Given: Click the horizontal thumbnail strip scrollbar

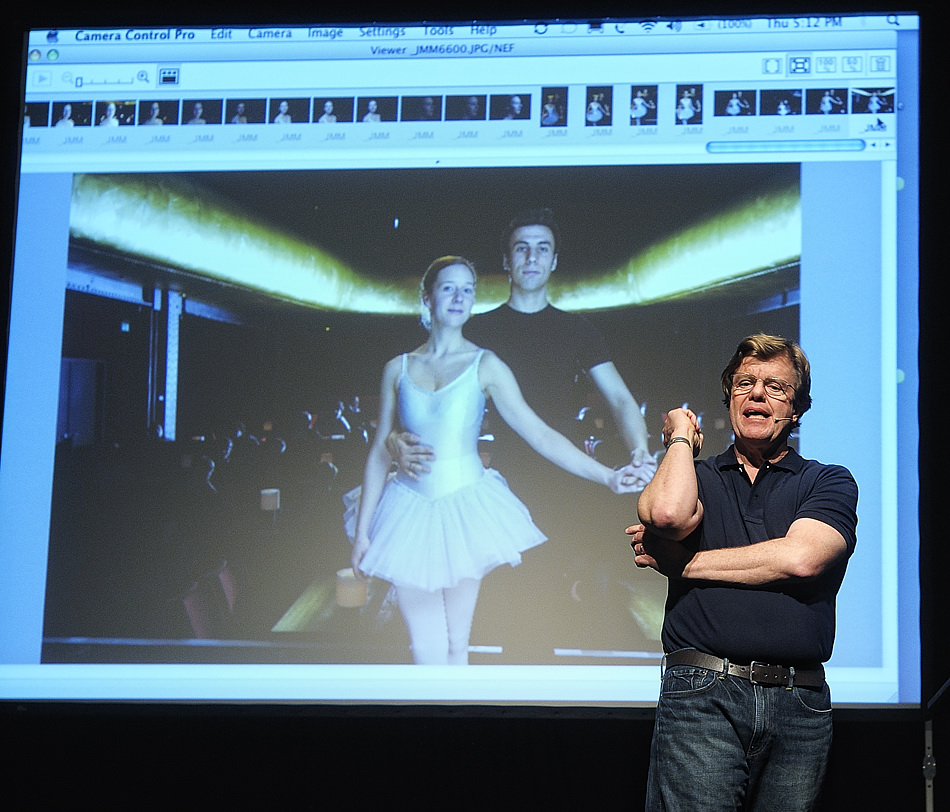Looking at the screenshot, I should tap(785, 146).
